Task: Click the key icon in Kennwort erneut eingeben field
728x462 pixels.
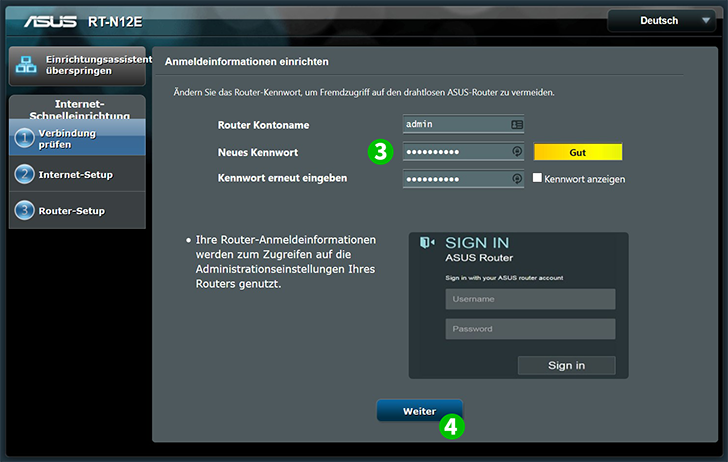Action: 517,179
